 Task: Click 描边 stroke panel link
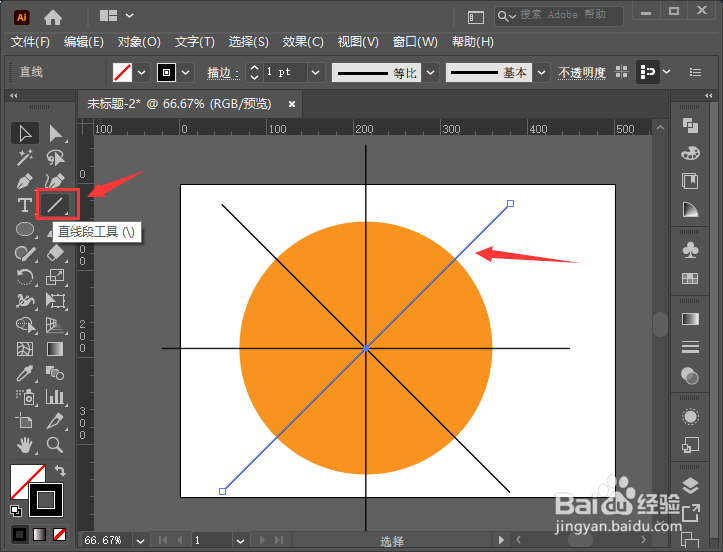coord(223,73)
